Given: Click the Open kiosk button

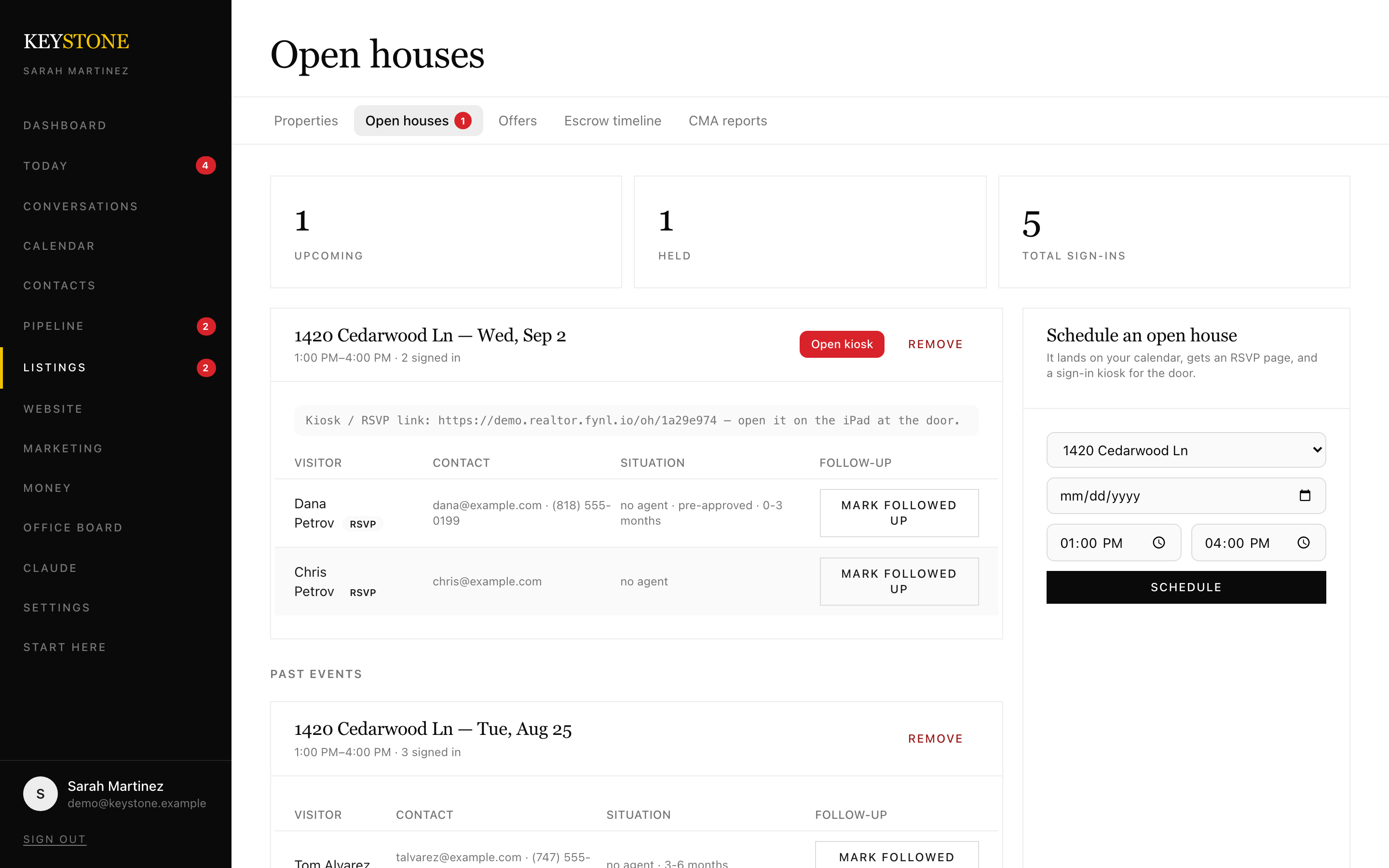Looking at the screenshot, I should pos(842,344).
